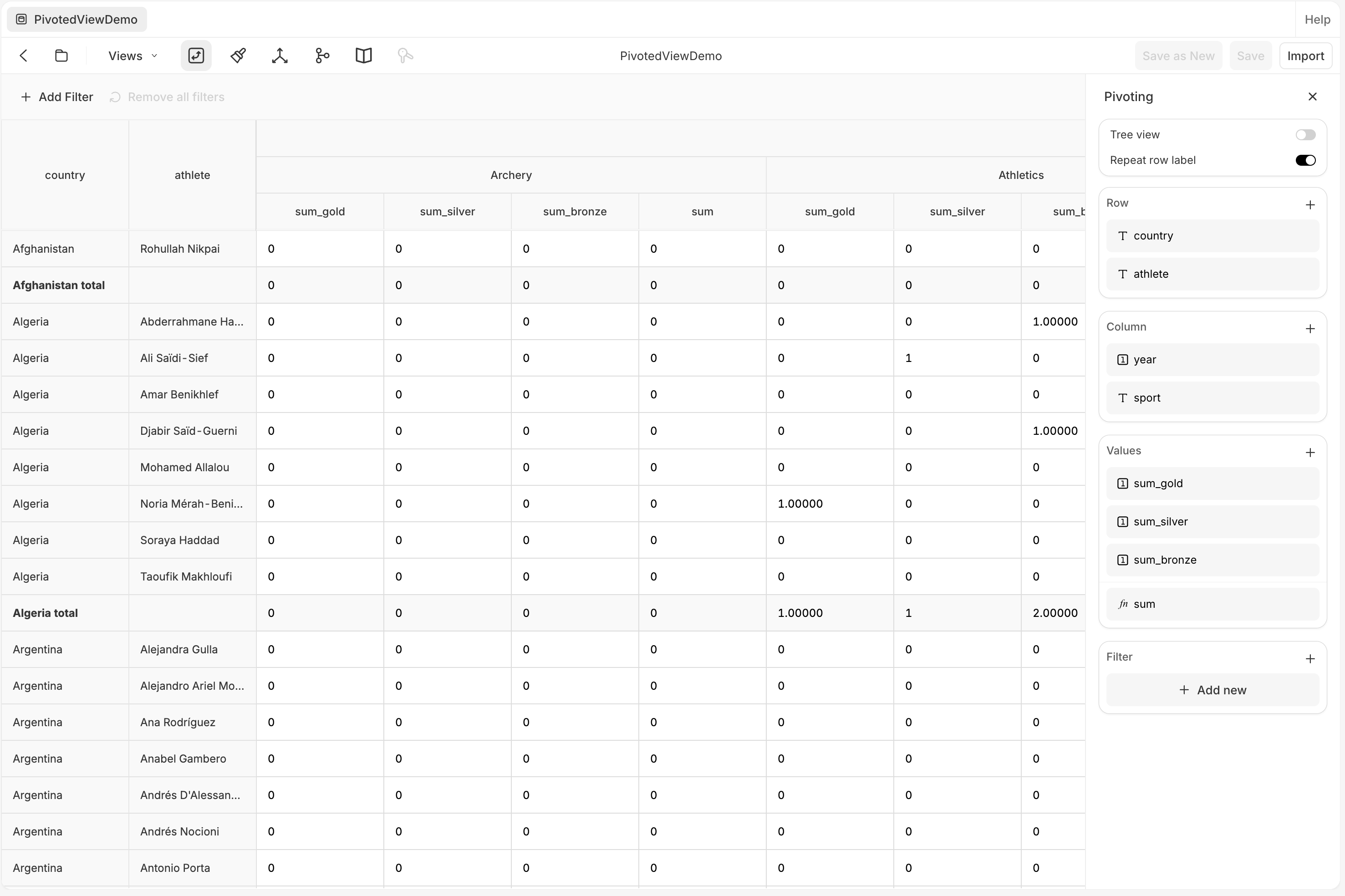This screenshot has height=896, width=1345.
Task: Click the athlete column header
Action: pyautogui.click(x=192, y=175)
